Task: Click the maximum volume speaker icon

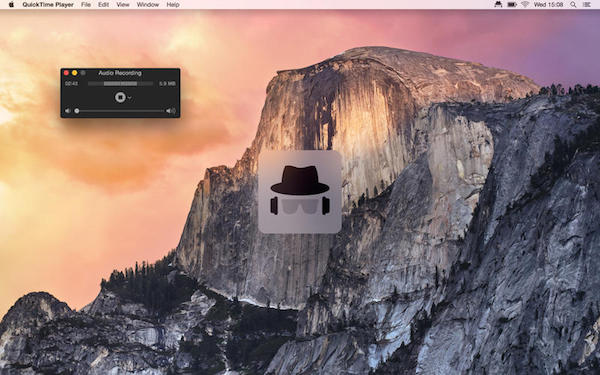Action: (x=171, y=111)
